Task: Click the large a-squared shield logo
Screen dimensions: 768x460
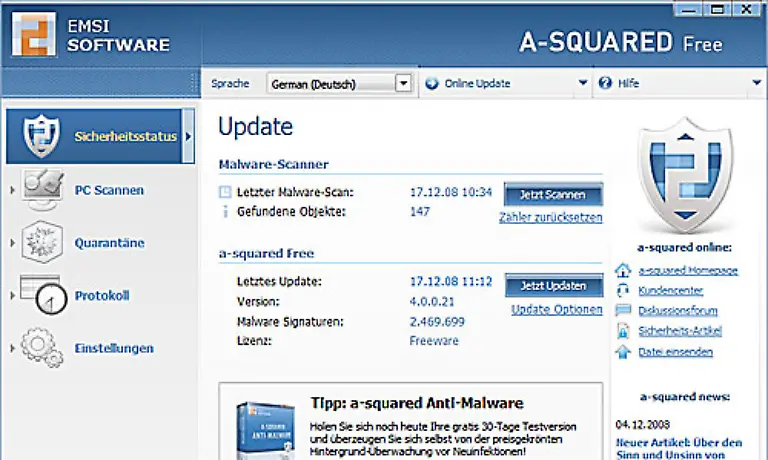Action: coord(685,175)
